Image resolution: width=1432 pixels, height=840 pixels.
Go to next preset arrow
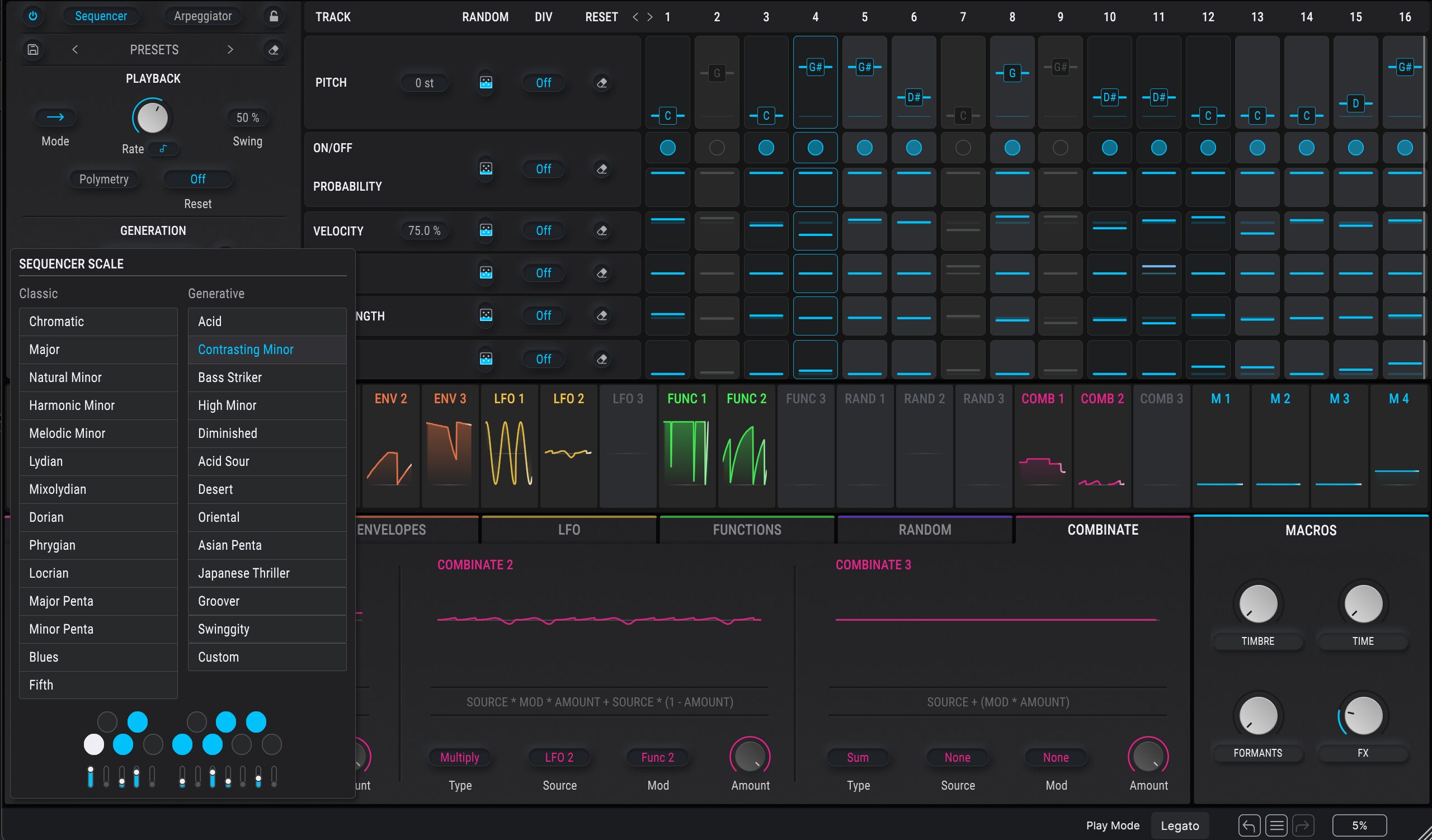229,50
